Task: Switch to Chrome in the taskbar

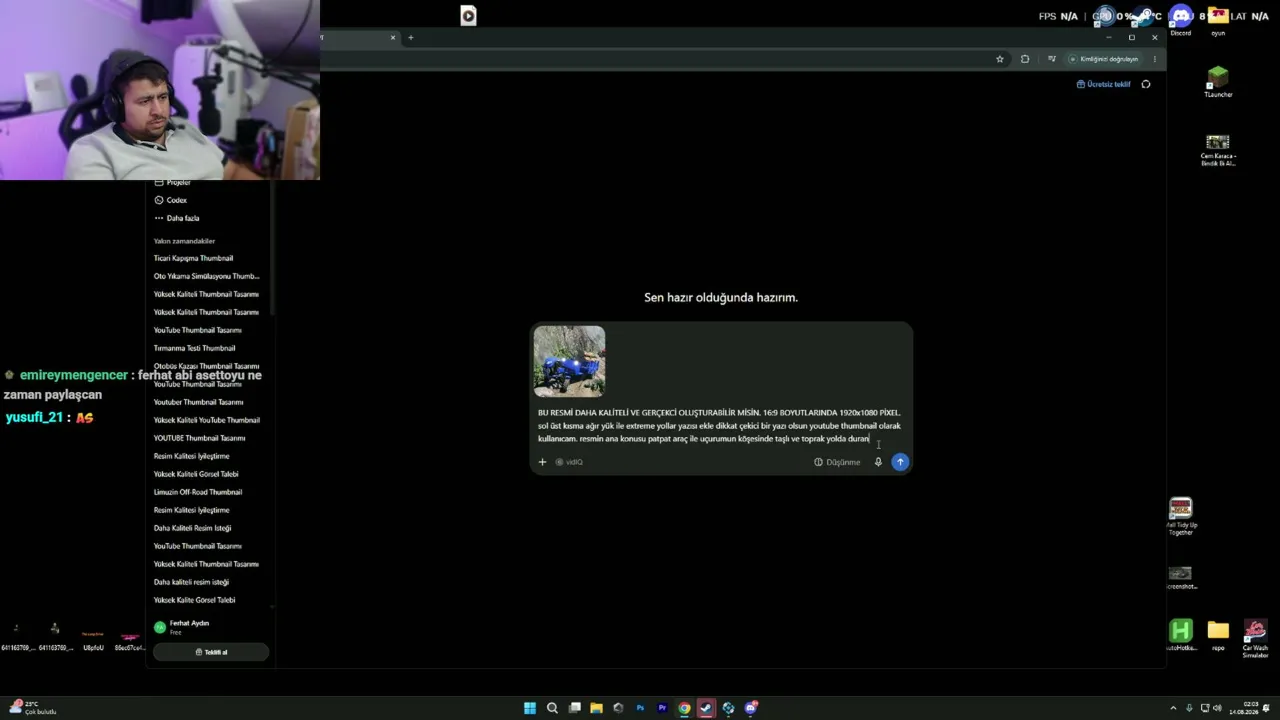Action: pos(684,708)
